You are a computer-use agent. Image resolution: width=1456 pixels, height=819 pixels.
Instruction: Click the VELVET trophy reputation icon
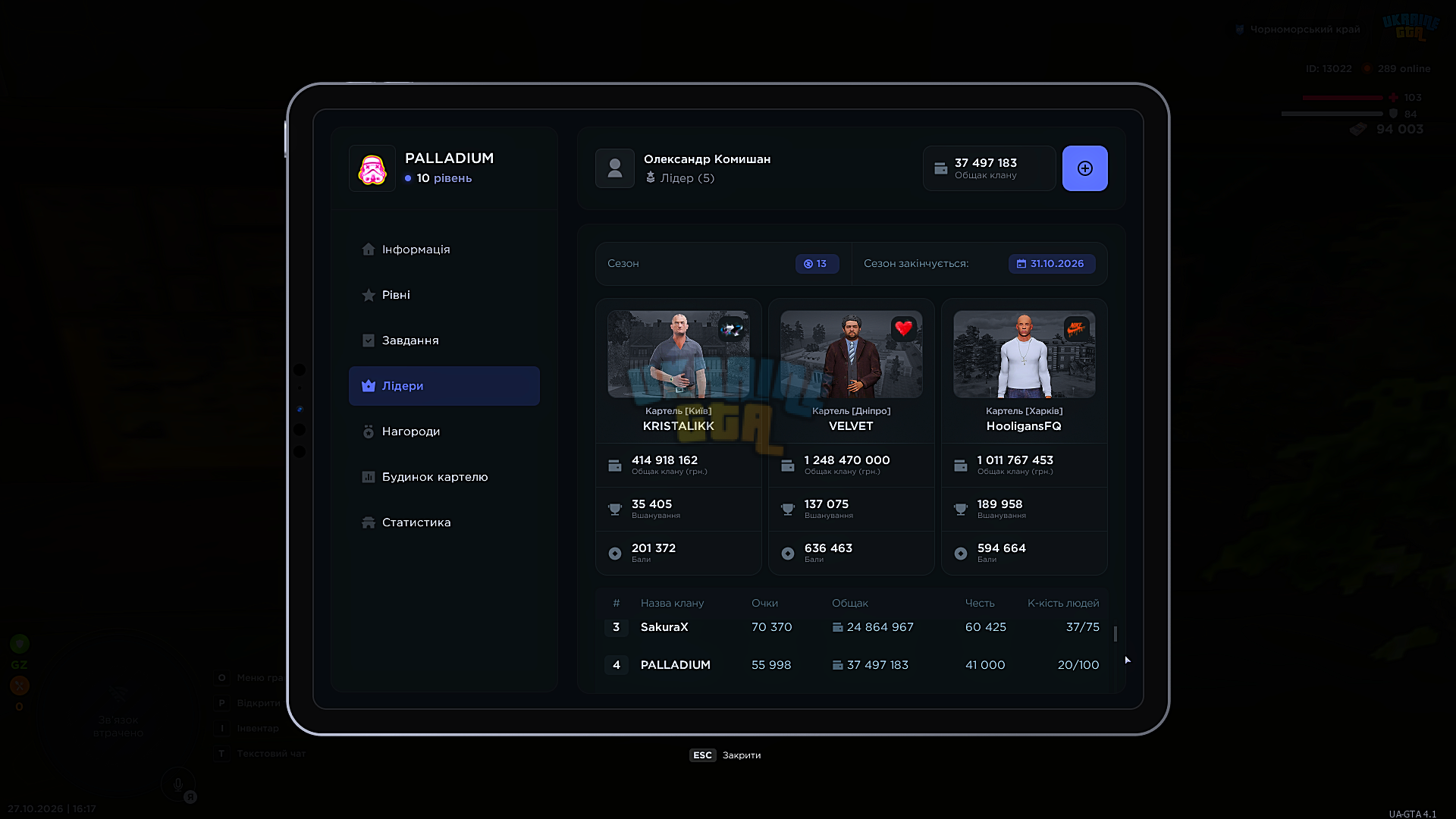click(788, 510)
